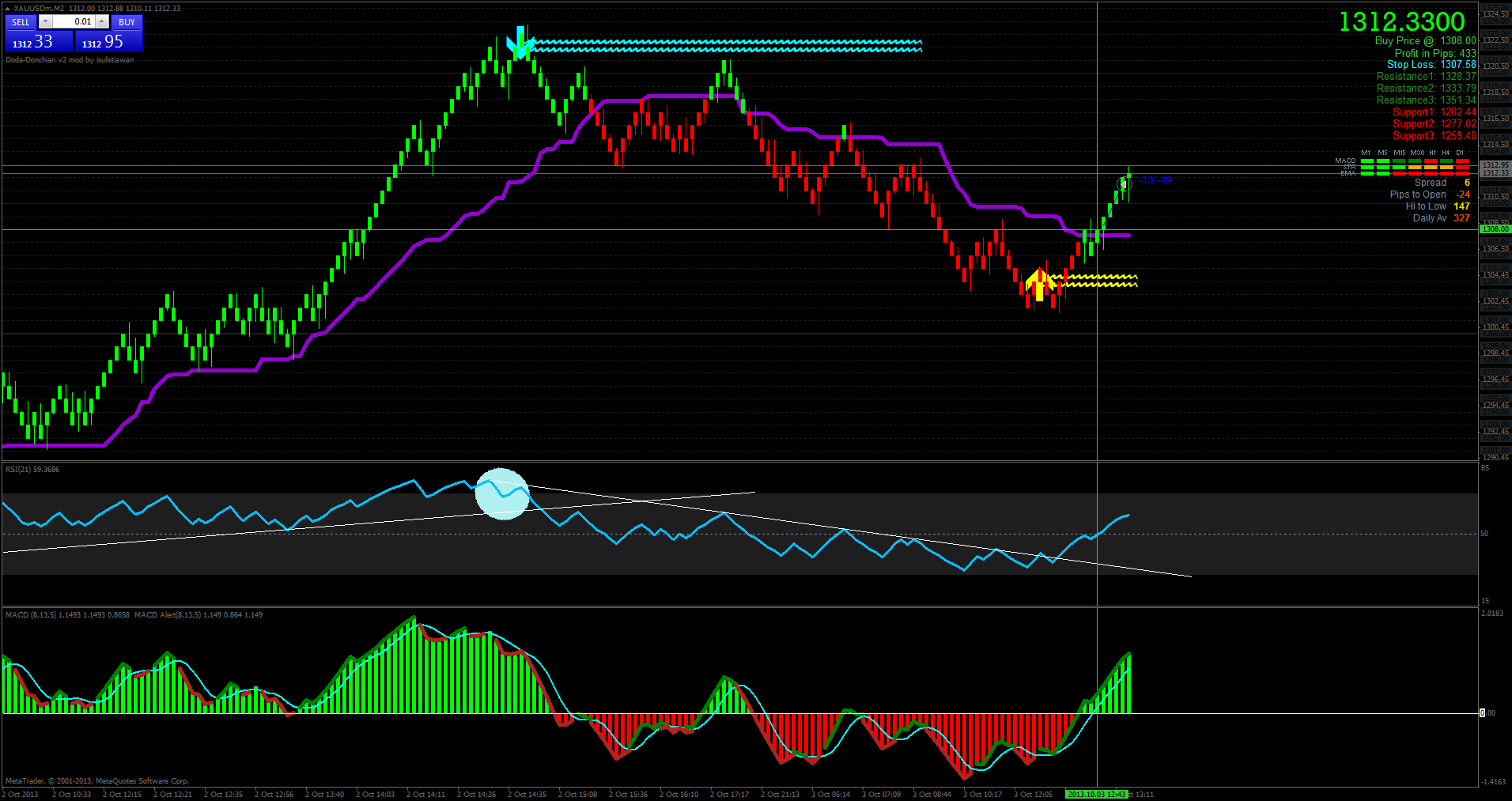Collapse the one-click trading panel triangle

tap(8, 8)
